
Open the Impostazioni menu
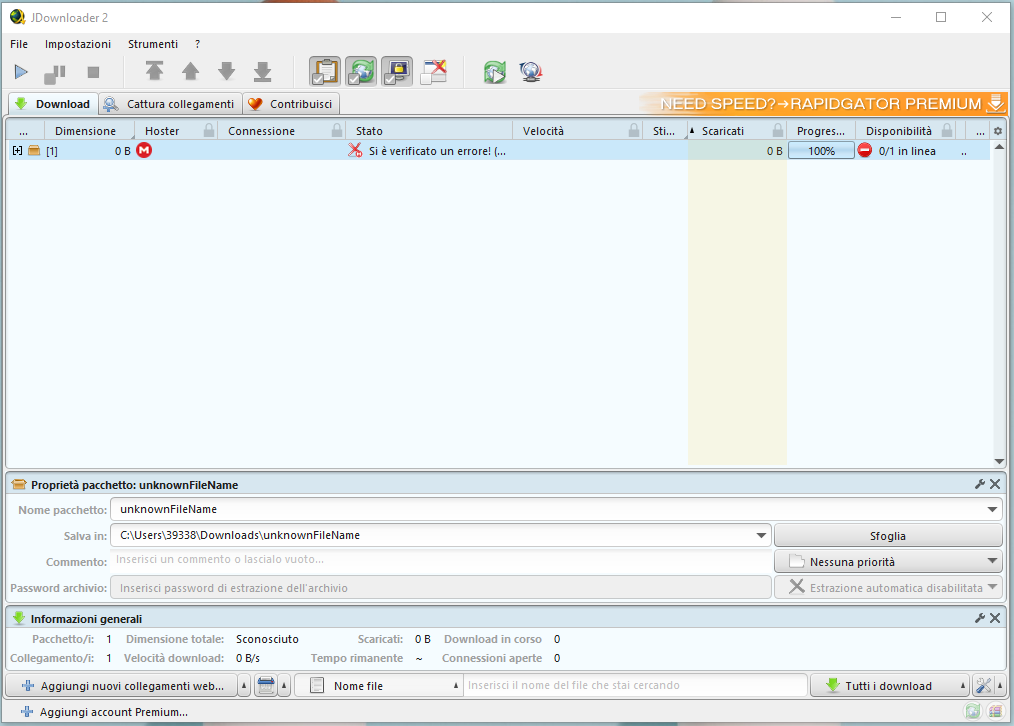(x=78, y=44)
